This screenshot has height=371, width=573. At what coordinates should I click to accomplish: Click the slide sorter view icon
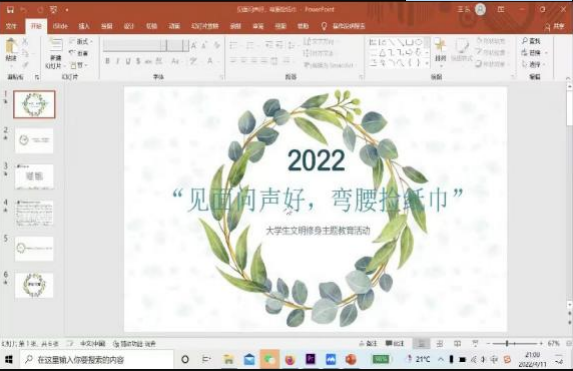(x=440, y=343)
